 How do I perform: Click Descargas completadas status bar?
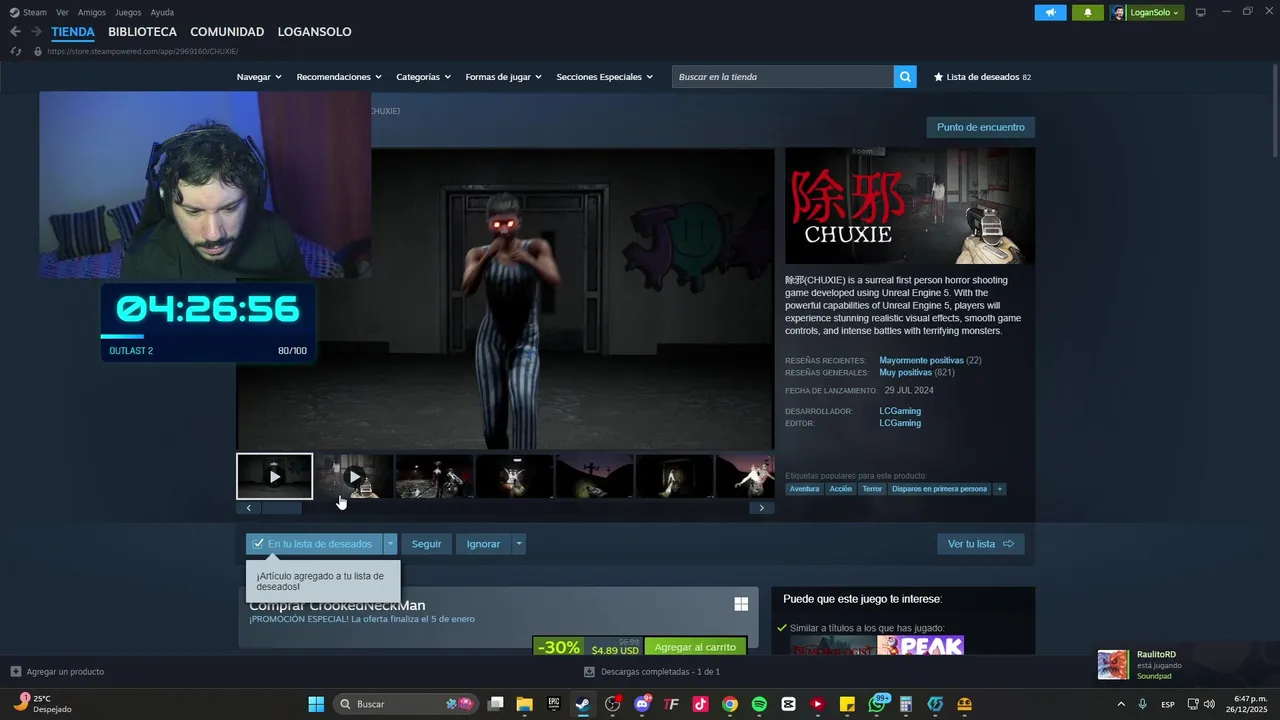[x=651, y=672]
